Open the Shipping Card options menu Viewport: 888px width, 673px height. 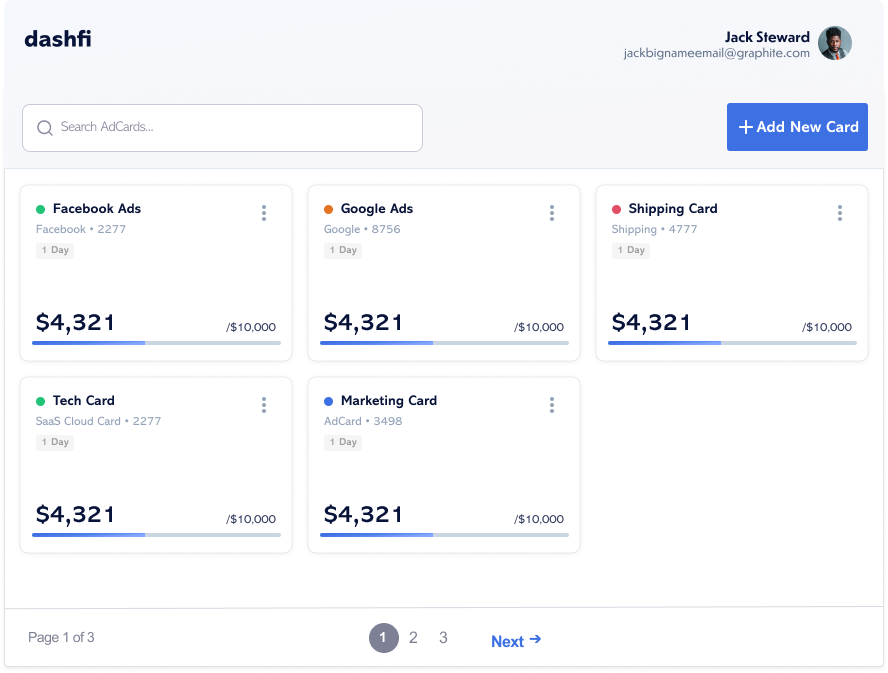(840, 213)
